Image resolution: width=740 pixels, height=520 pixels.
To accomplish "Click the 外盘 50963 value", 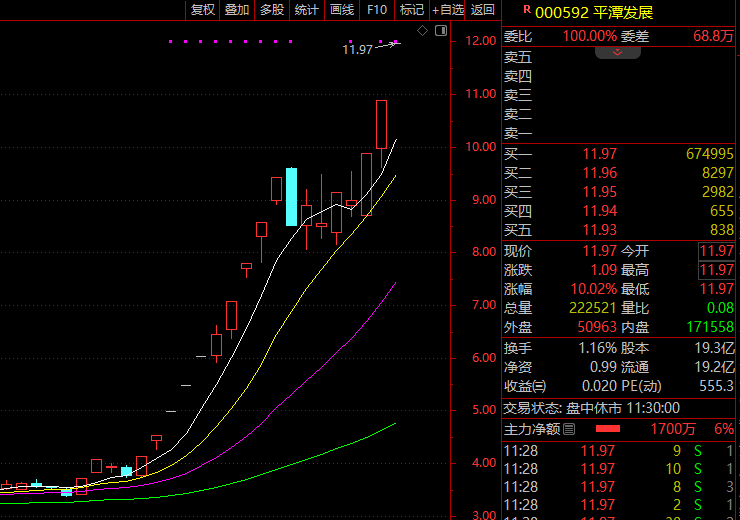I will [x=597, y=327].
